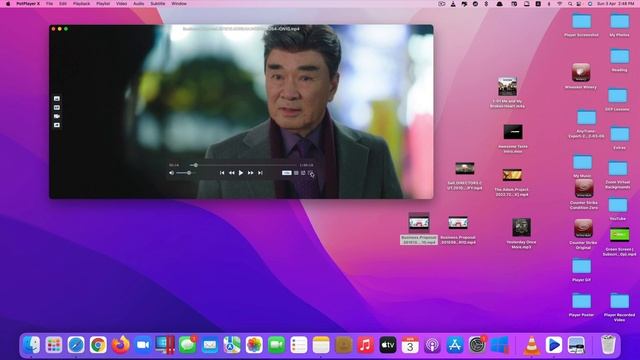Launch VLC from the Dock

point(531,345)
